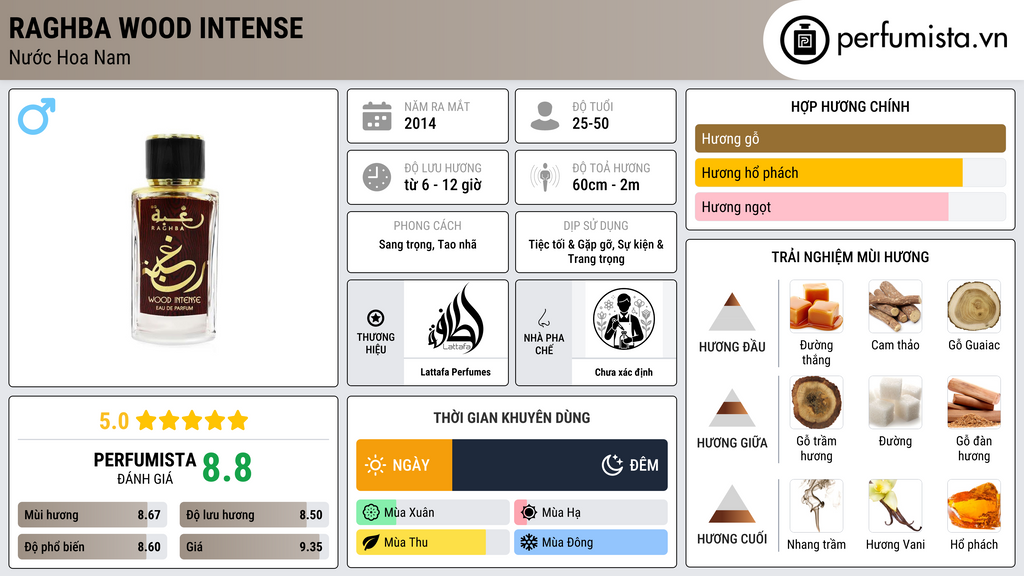Click the calendar icon beside Năm ra mắt
The image size is (1024, 576).
(x=377, y=116)
